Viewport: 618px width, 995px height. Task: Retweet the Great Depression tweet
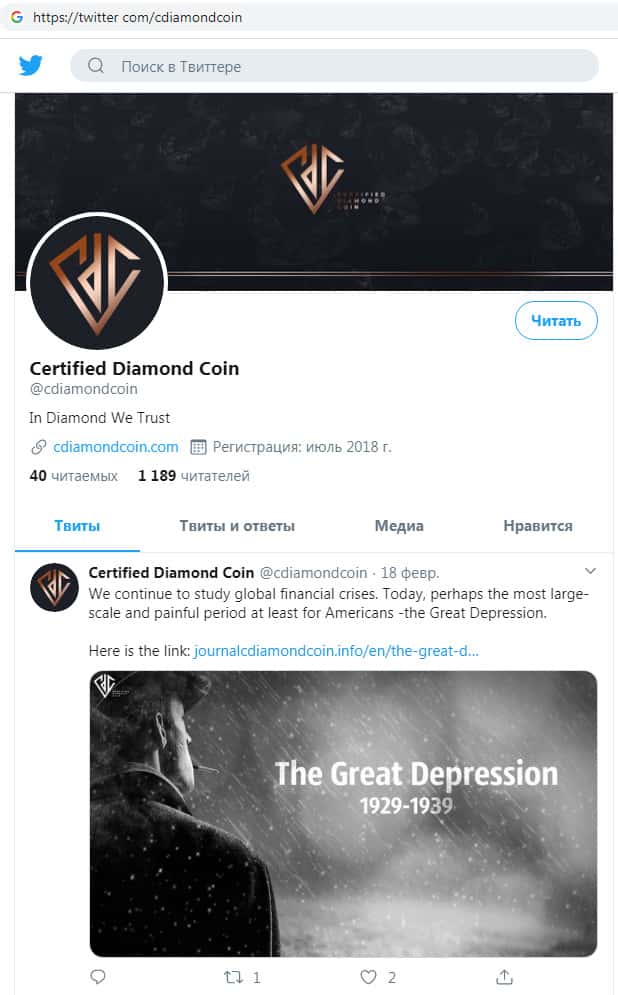[x=233, y=977]
